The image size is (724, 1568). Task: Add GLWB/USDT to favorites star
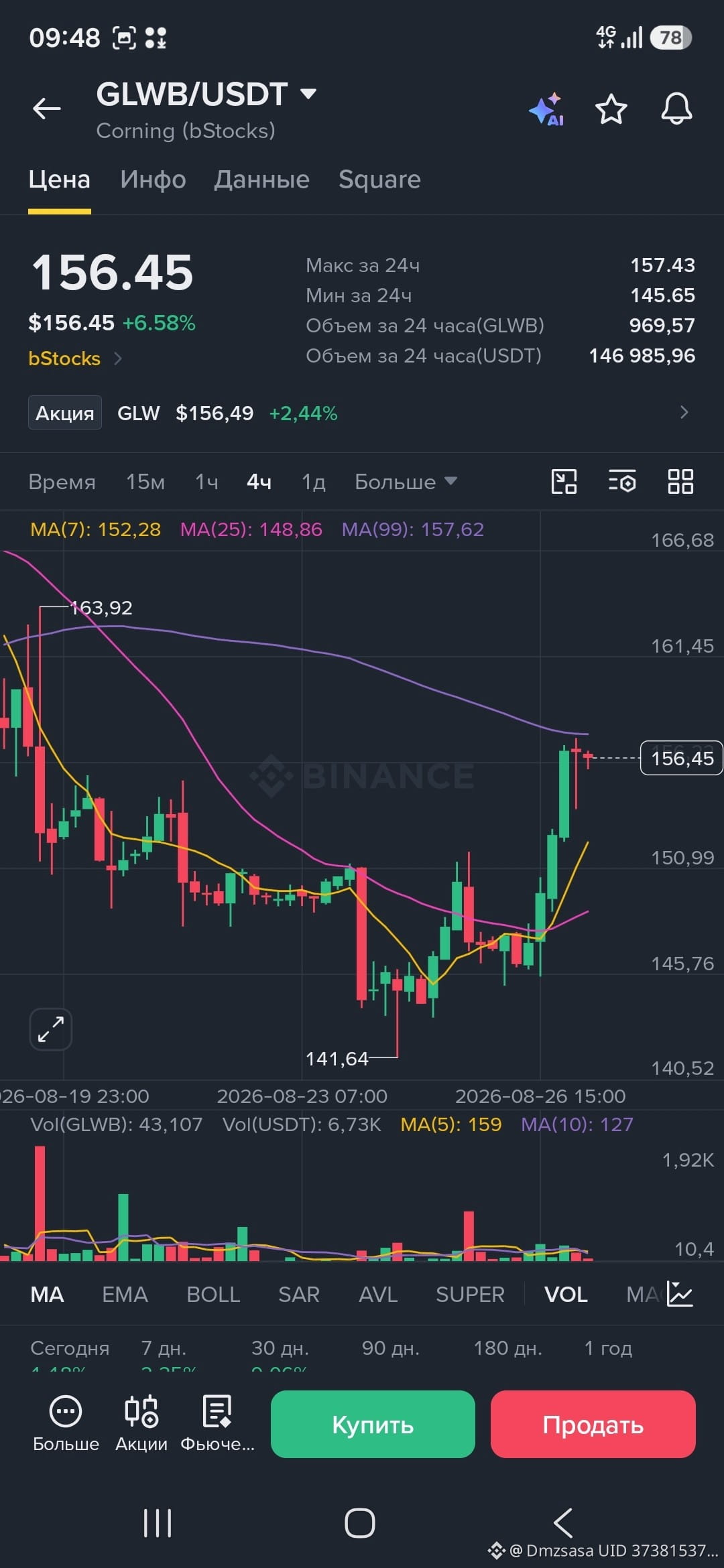[611, 109]
